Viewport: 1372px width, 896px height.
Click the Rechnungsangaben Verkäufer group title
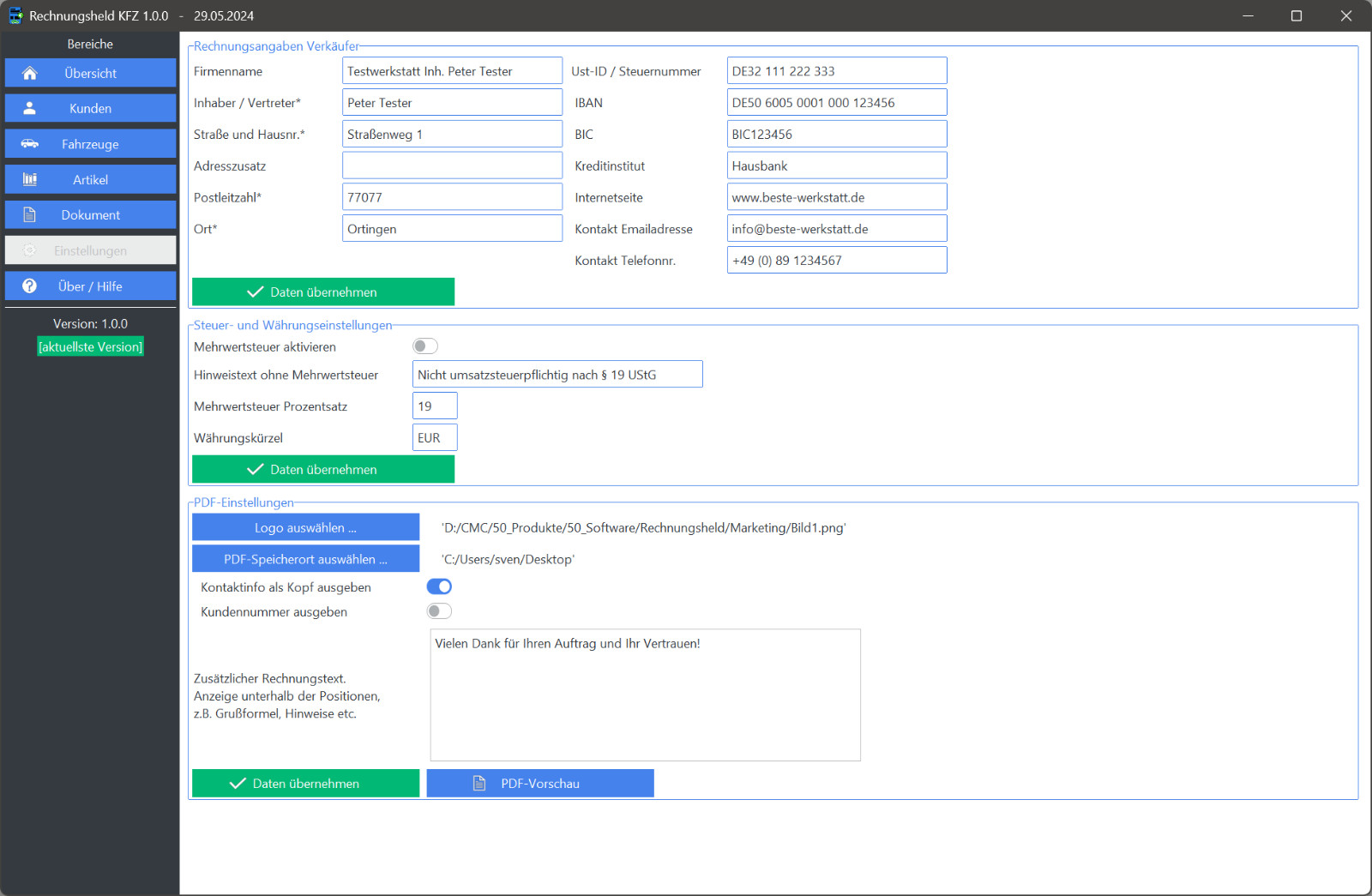(x=276, y=46)
